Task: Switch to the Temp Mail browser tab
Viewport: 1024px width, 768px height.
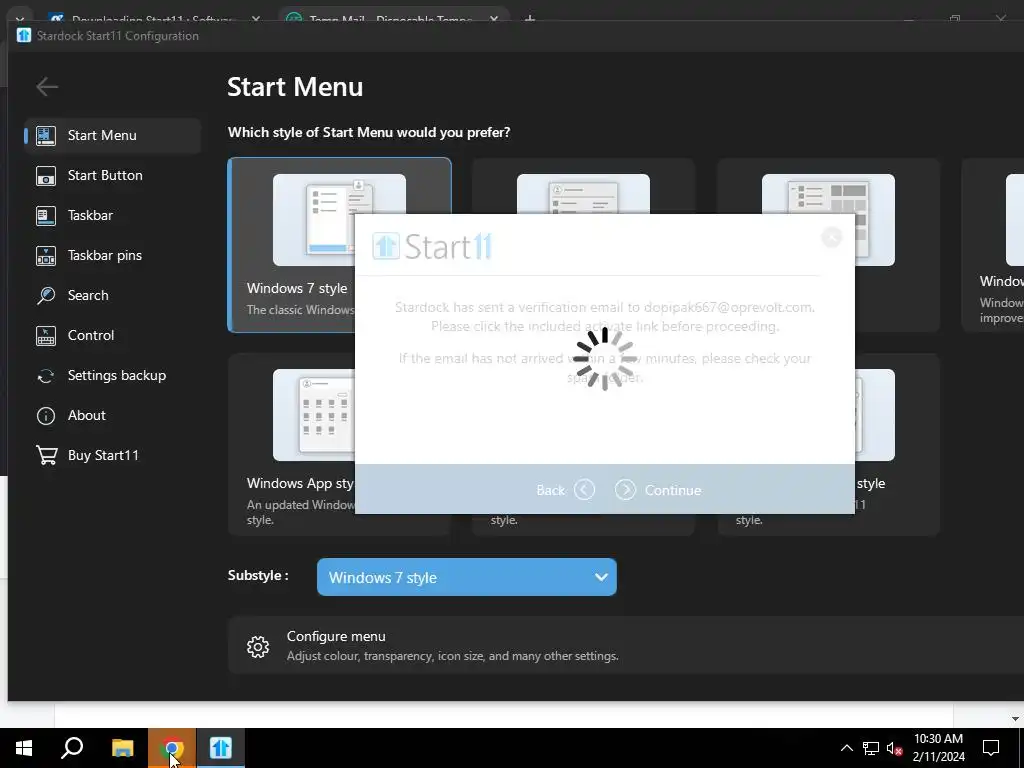Action: (394, 18)
